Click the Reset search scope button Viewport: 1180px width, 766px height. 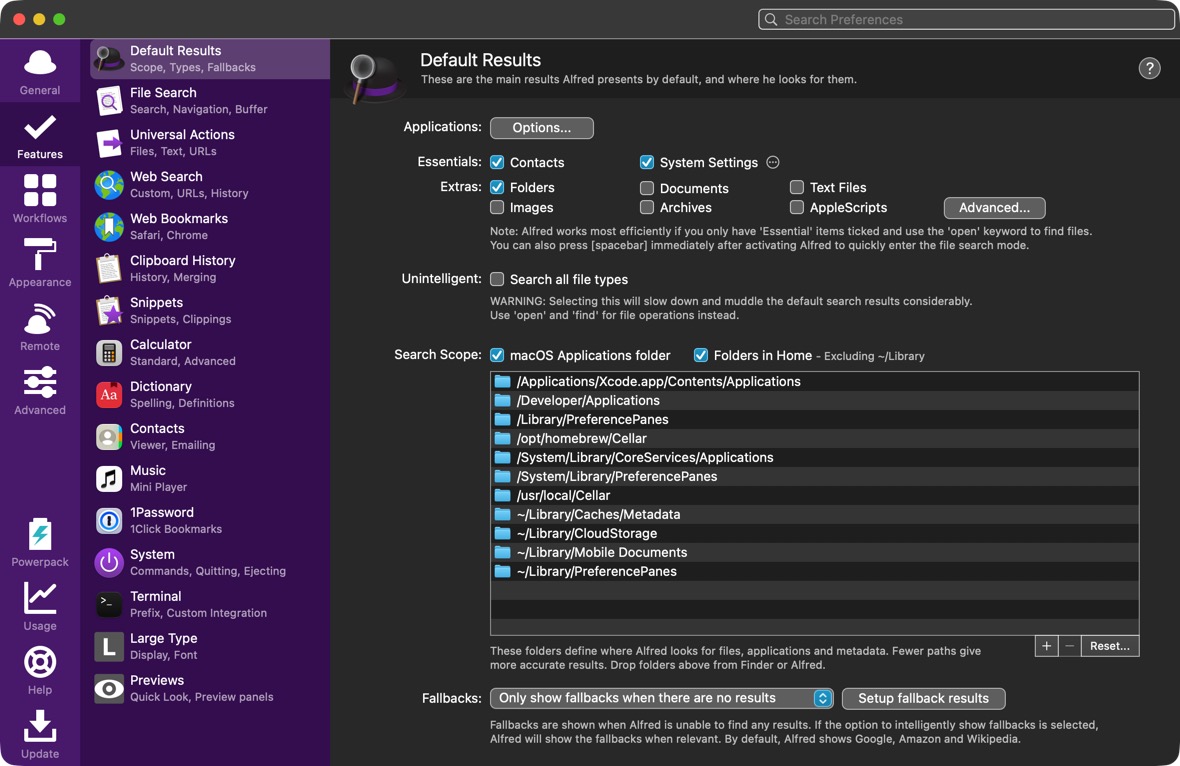(1109, 646)
